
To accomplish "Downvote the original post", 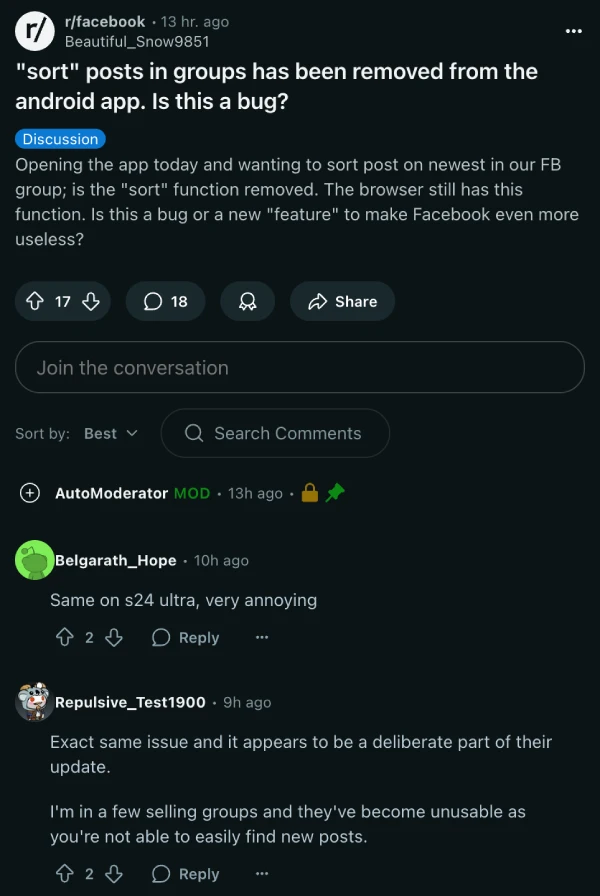I will (x=88, y=301).
